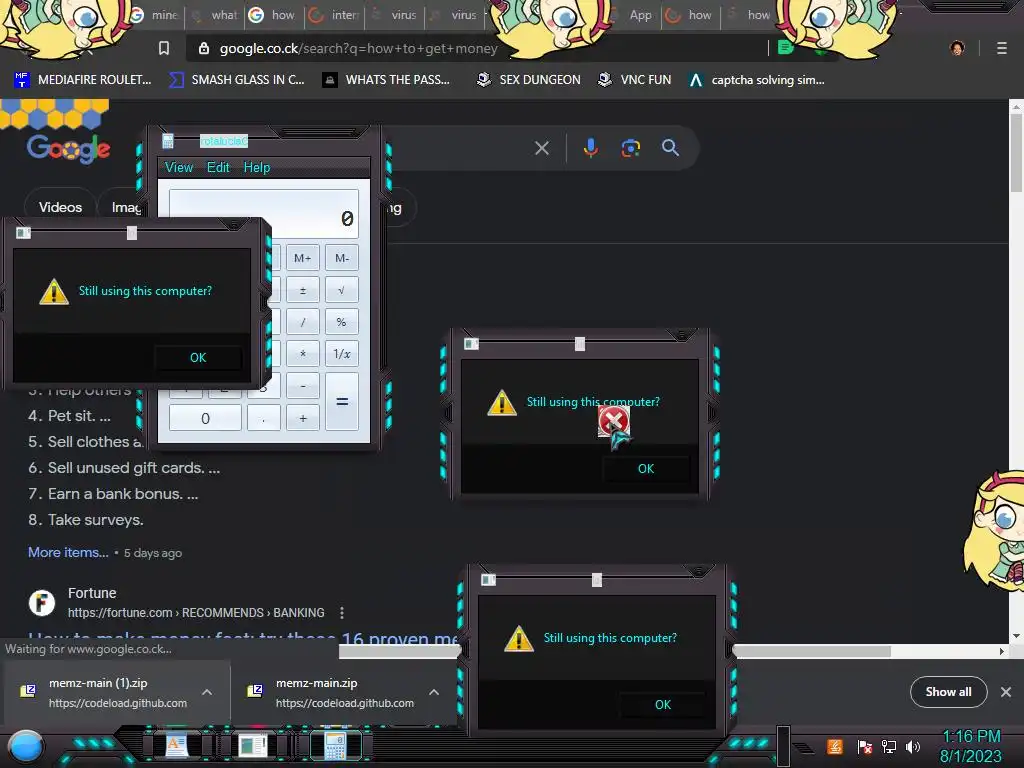Click OK in the left warning dialog
Screen dimensions: 1024x768
pos(198,357)
